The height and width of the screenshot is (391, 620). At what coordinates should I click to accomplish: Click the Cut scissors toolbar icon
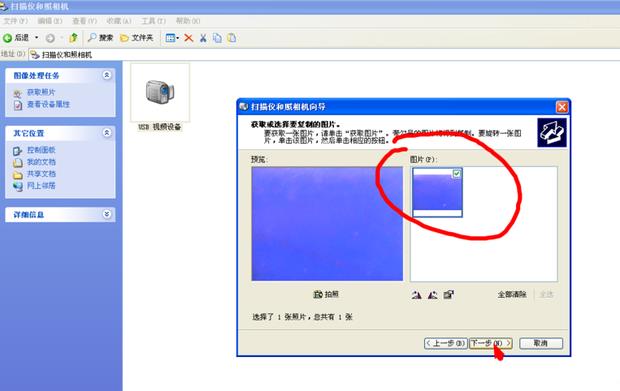pyautogui.click(x=203, y=38)
